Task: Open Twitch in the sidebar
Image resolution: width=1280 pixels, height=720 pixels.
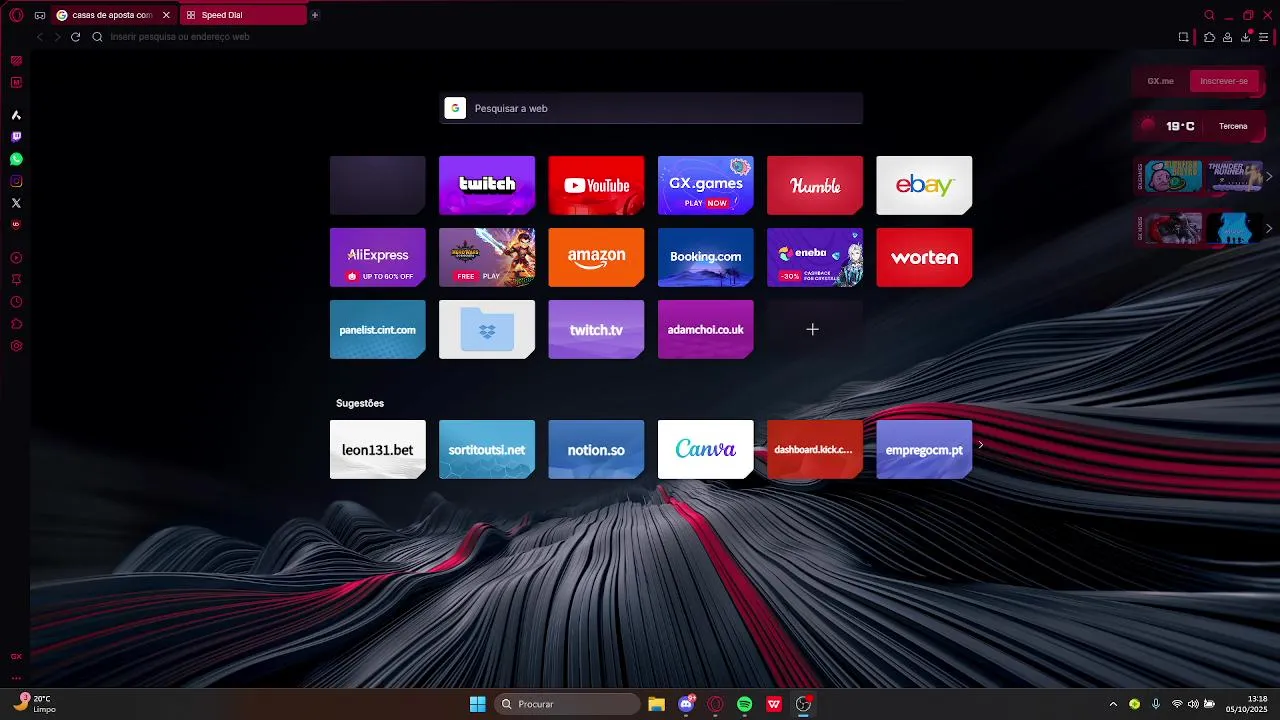Action: pyautogui.click(x=16, y=137)
